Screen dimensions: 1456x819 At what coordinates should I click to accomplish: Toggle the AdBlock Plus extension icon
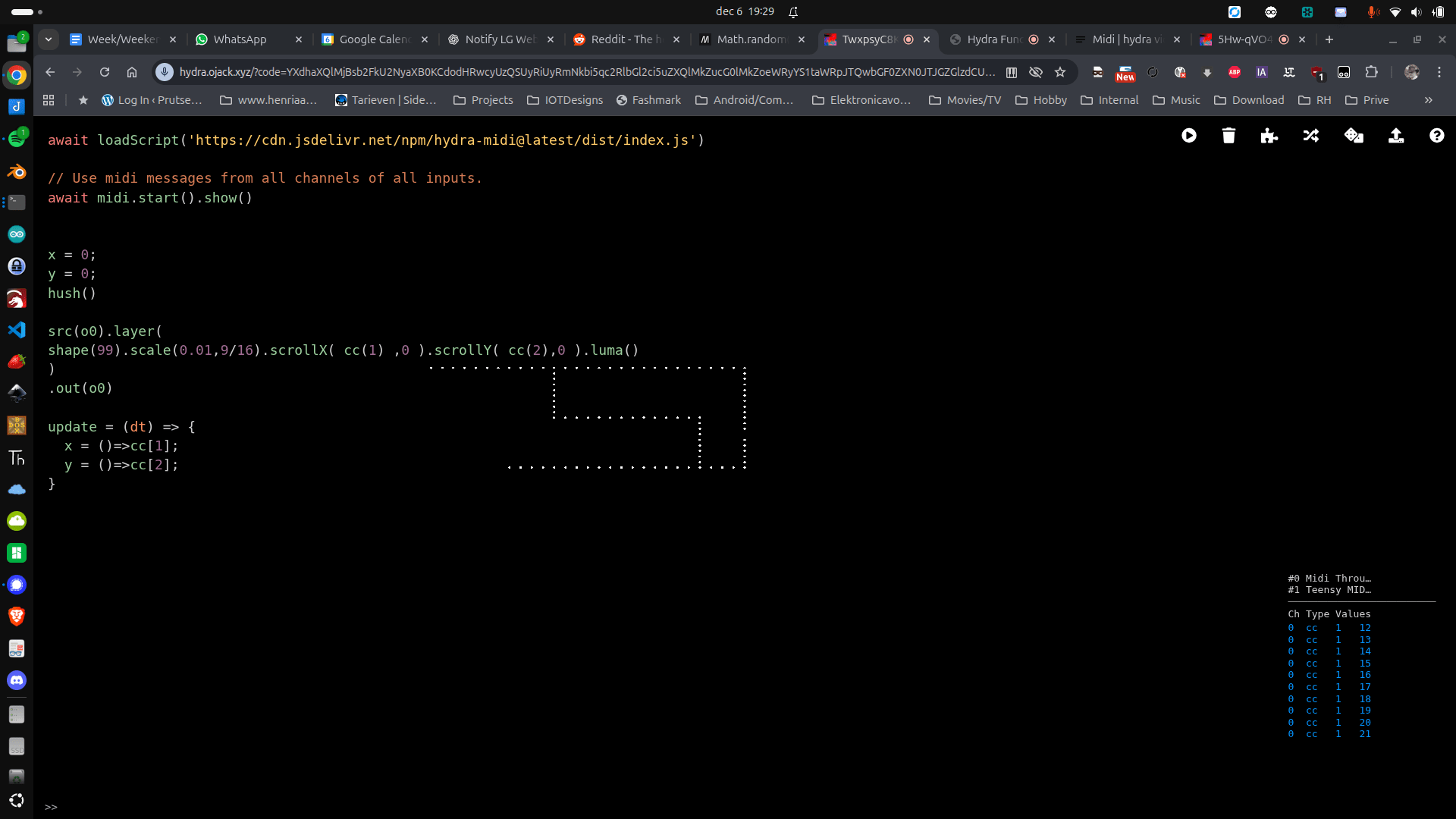1234,72
